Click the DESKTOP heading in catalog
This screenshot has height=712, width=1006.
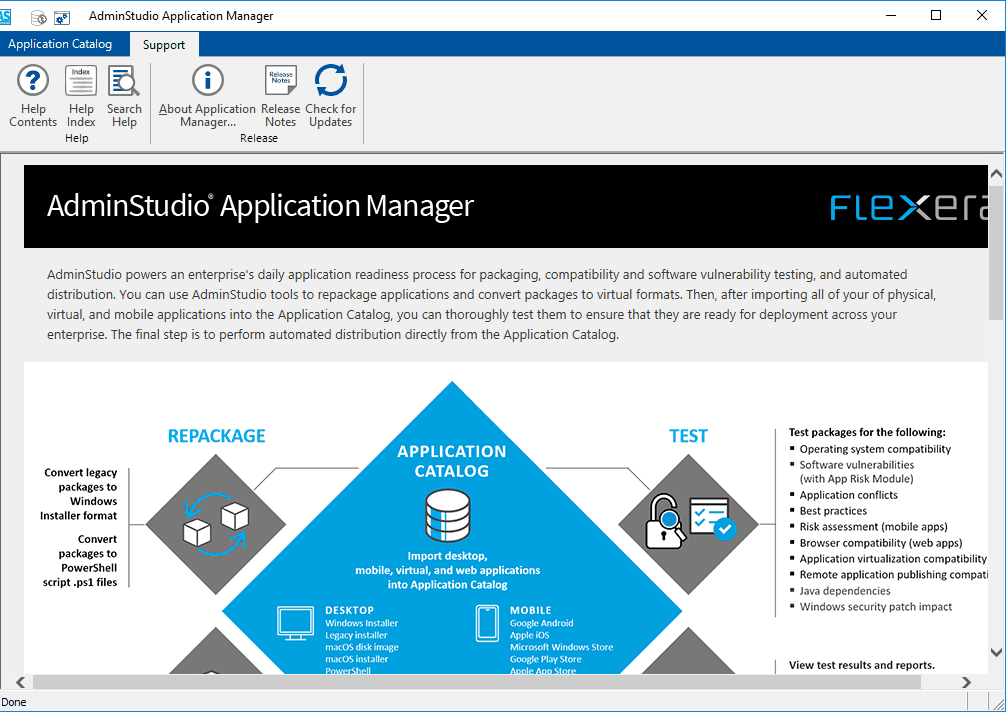pos(349,611)
